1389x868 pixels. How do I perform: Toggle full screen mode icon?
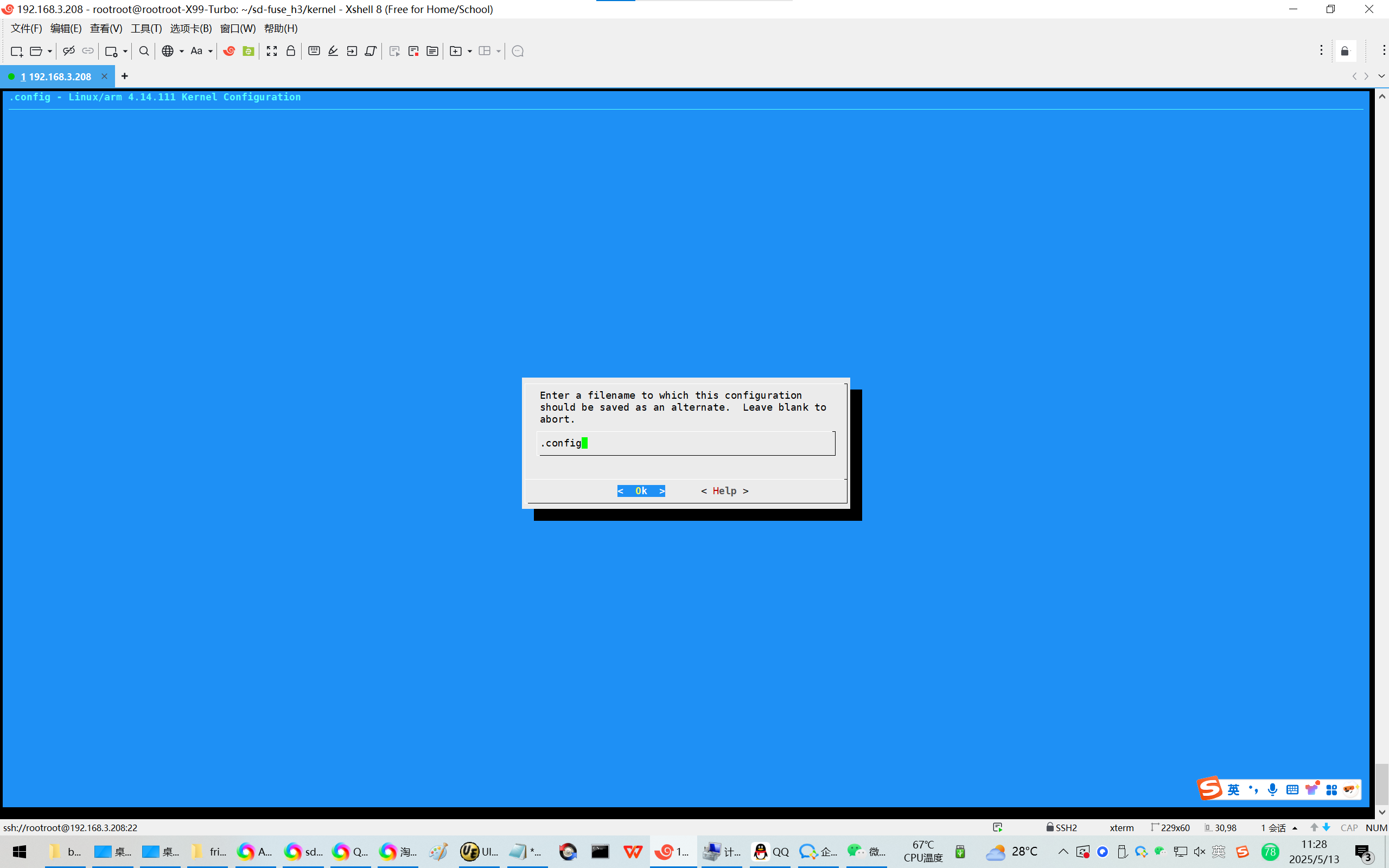pos(271,51)
